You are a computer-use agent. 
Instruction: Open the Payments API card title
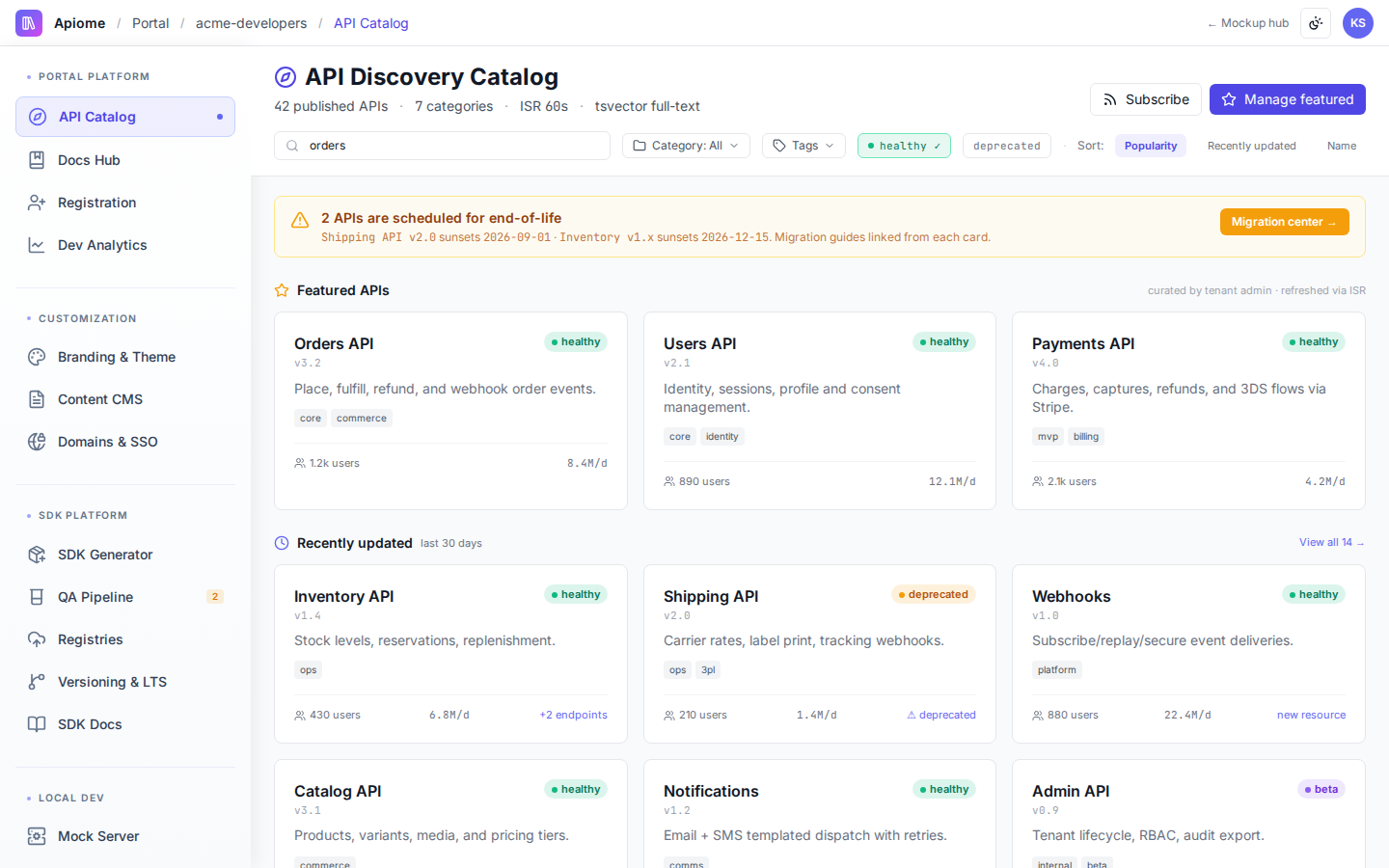(x=1083, y=343)
